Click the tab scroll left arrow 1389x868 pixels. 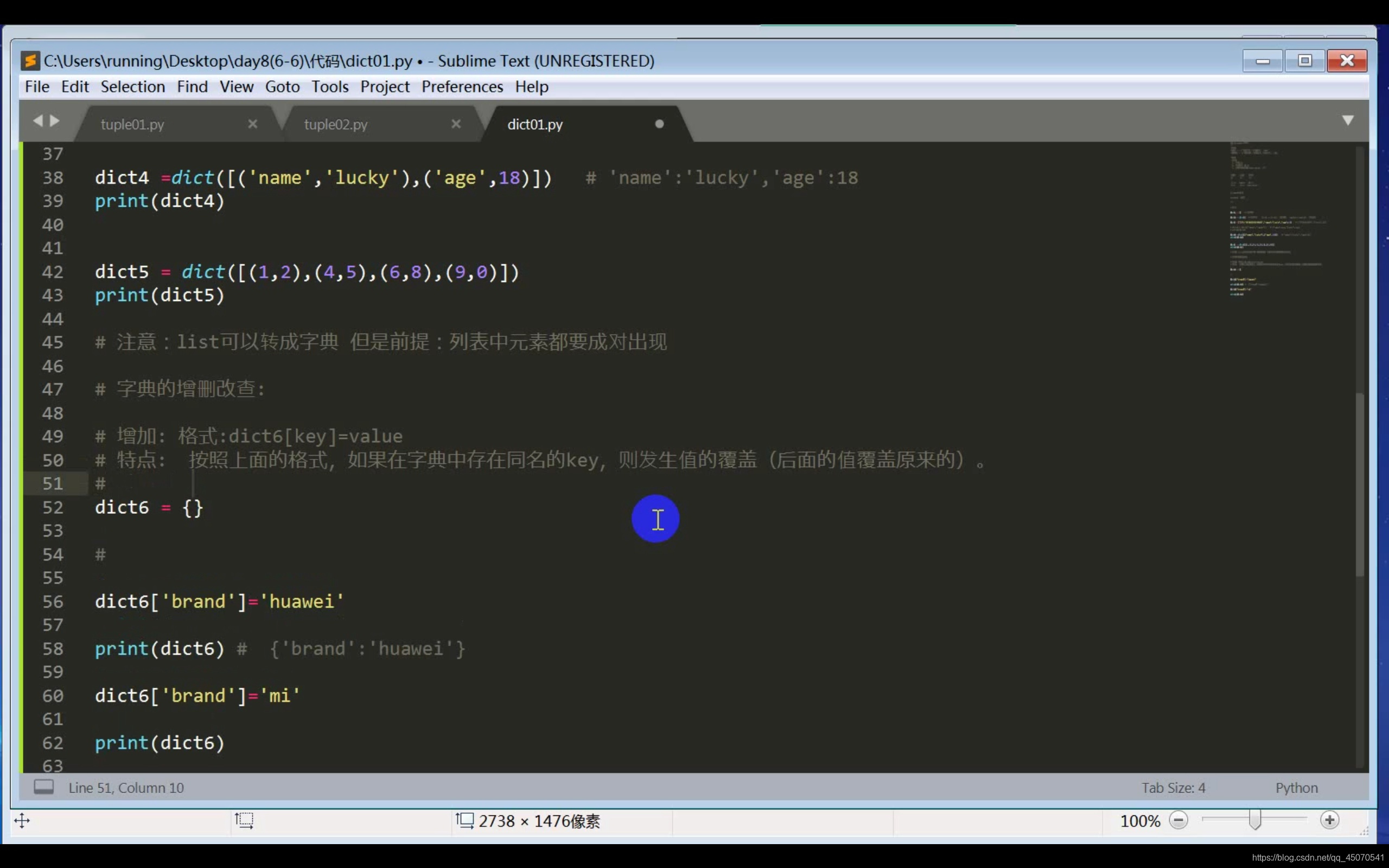click(x=38, y=120)
